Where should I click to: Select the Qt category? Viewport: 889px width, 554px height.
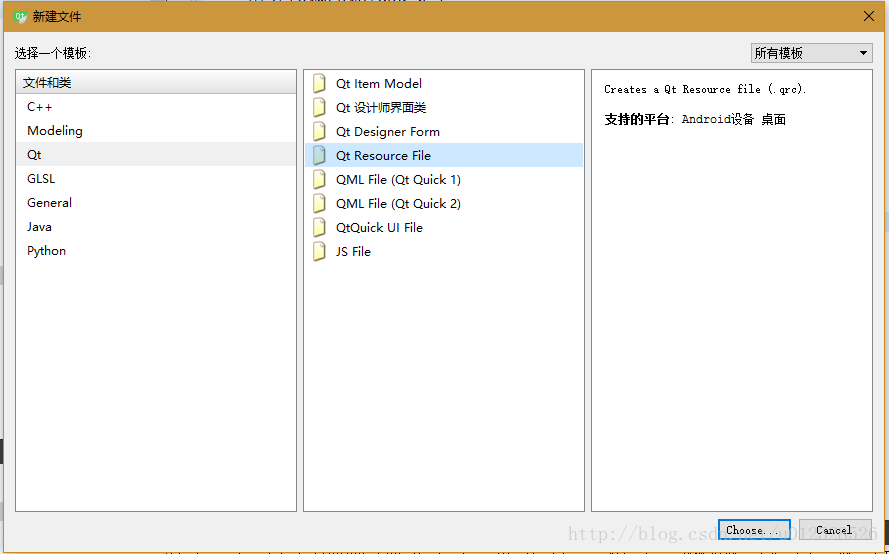156,154
